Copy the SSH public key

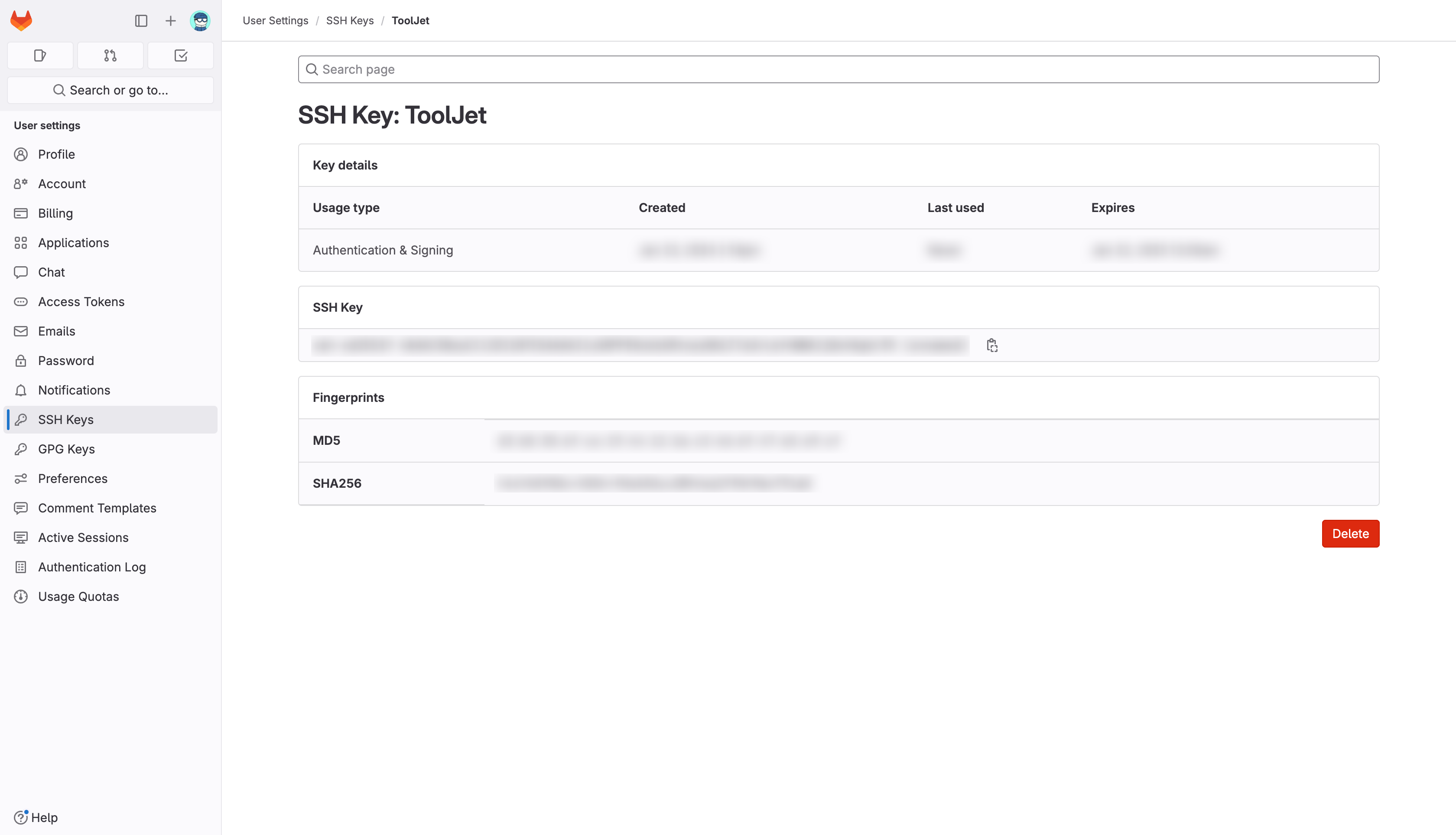992,345
